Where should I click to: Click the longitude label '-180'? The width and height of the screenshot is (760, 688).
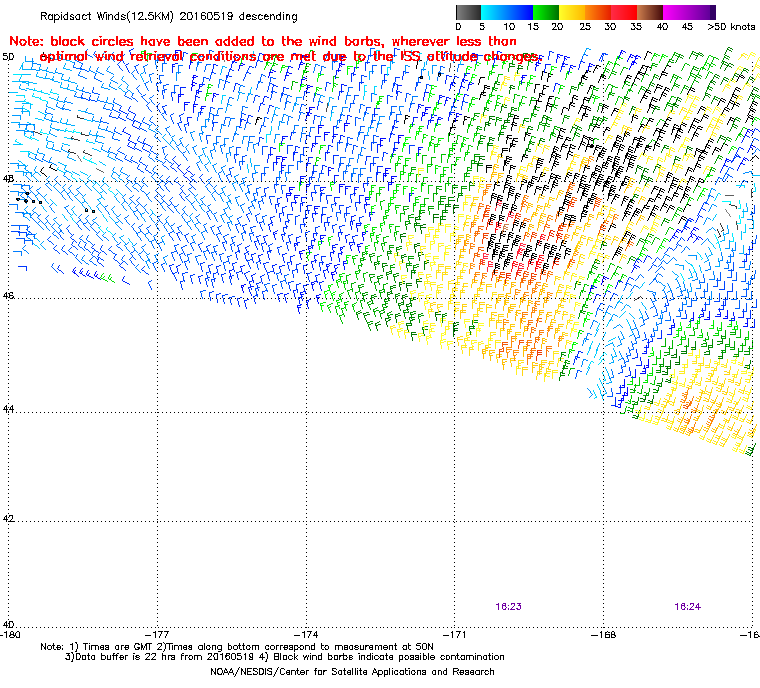(x=11, y=635)
